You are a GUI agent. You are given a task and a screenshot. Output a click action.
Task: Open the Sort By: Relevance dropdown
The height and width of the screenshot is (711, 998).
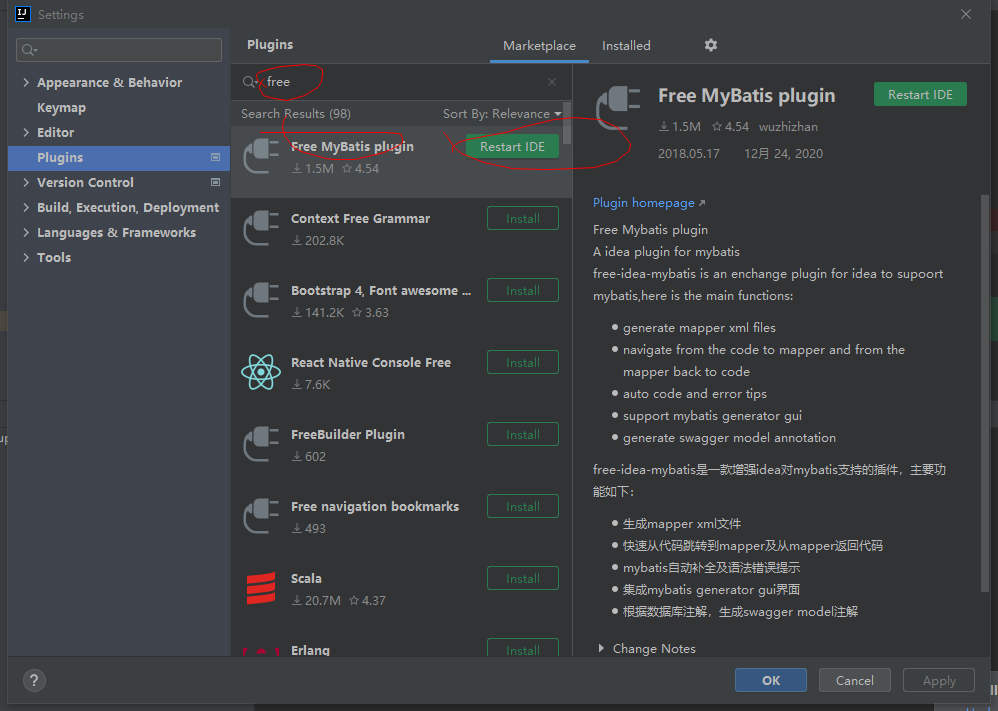coord(502,114)
